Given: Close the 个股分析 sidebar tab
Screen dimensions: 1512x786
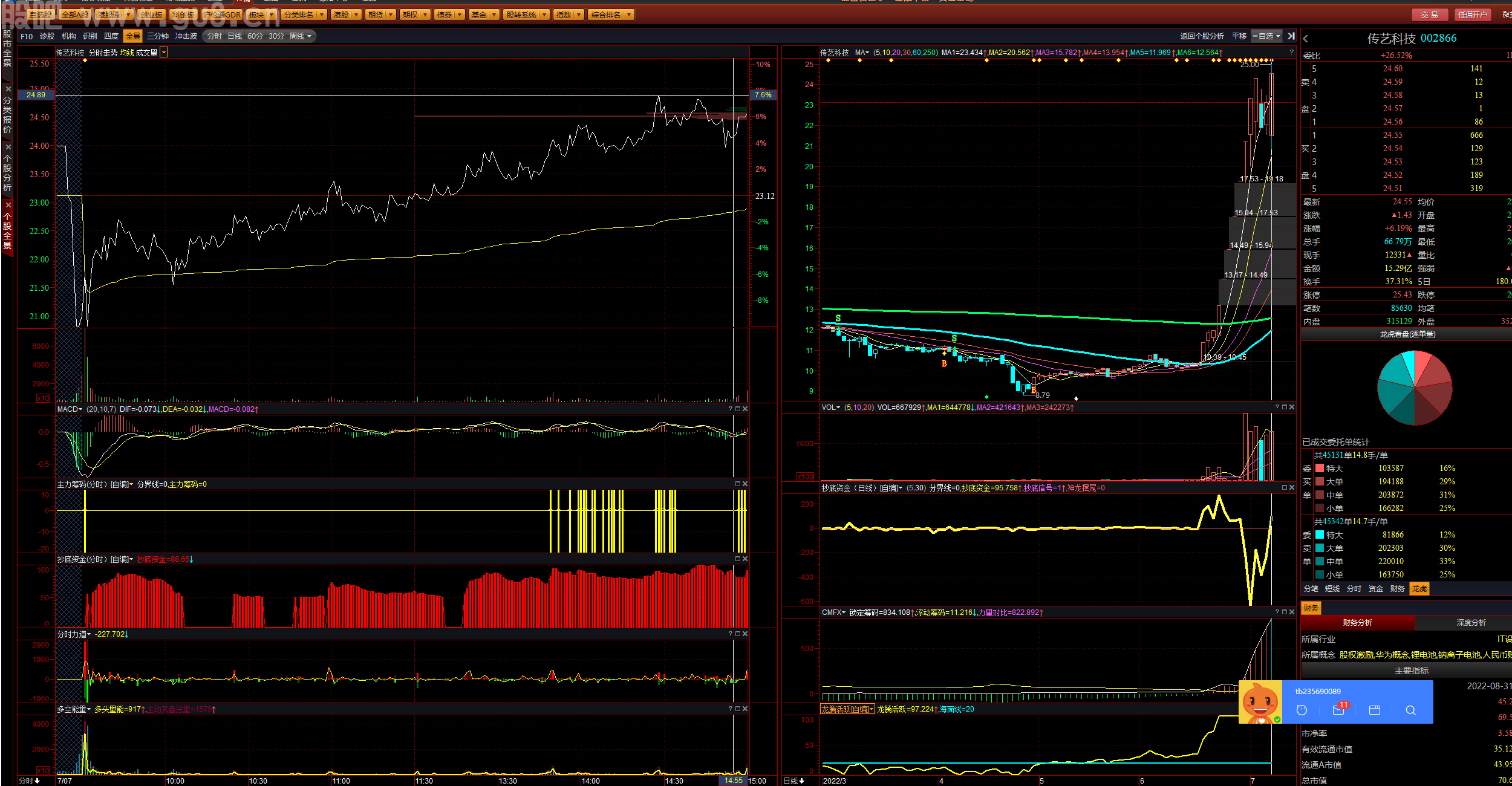Looking at the screenshot, I should pyautogui.click(x=8, y=147).
